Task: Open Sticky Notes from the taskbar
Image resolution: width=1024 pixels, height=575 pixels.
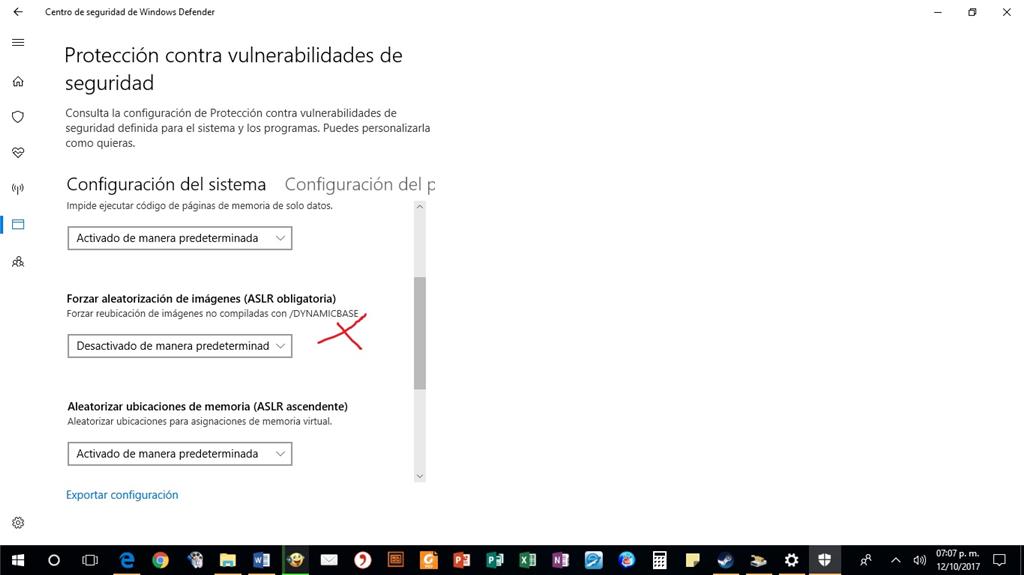Action: pos(693,560)
